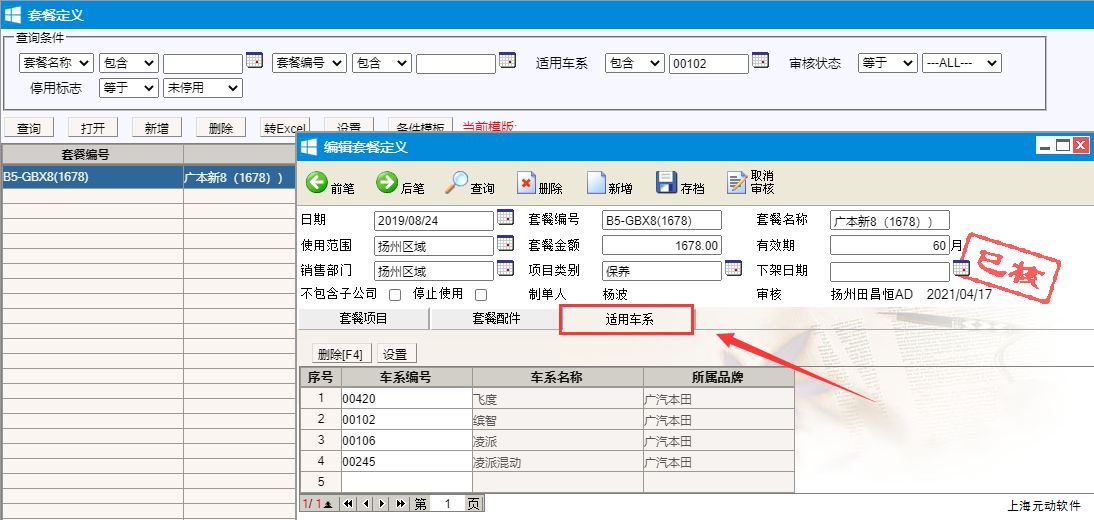
Task: Click the 删除[F4] button
Action: 338,354
